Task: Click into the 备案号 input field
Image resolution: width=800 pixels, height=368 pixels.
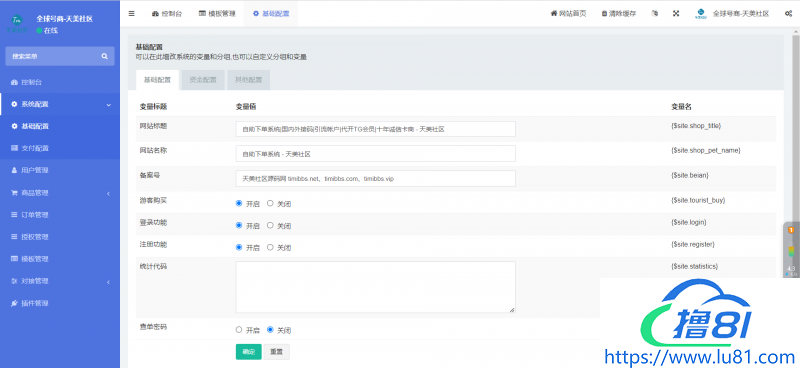Action: [x=376, y=179]
